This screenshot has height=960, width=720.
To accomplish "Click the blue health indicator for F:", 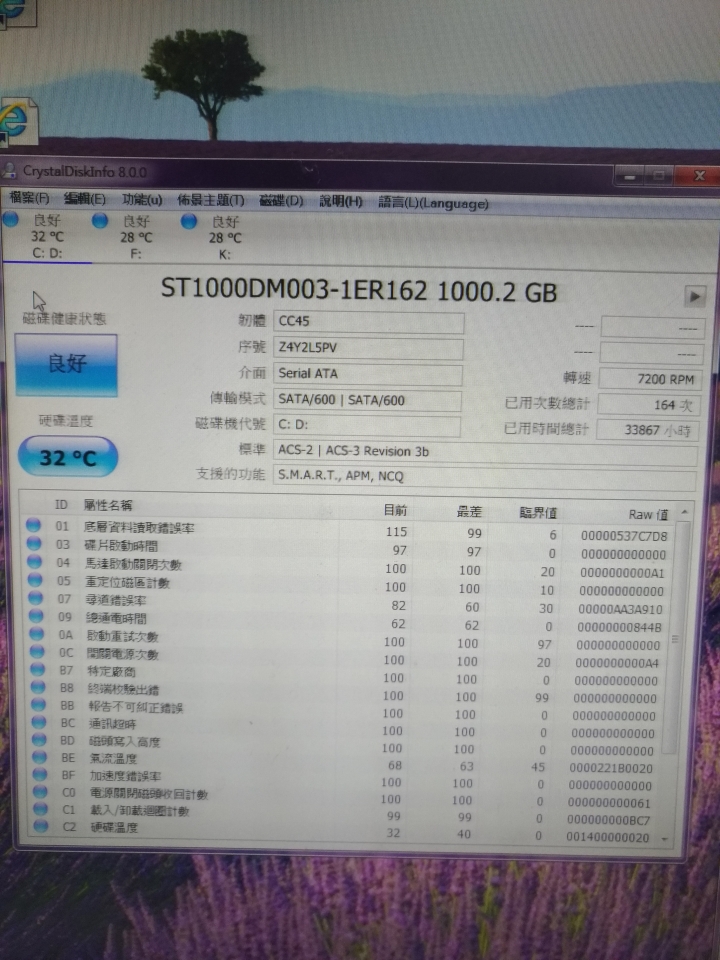I will tap(100, 220).
